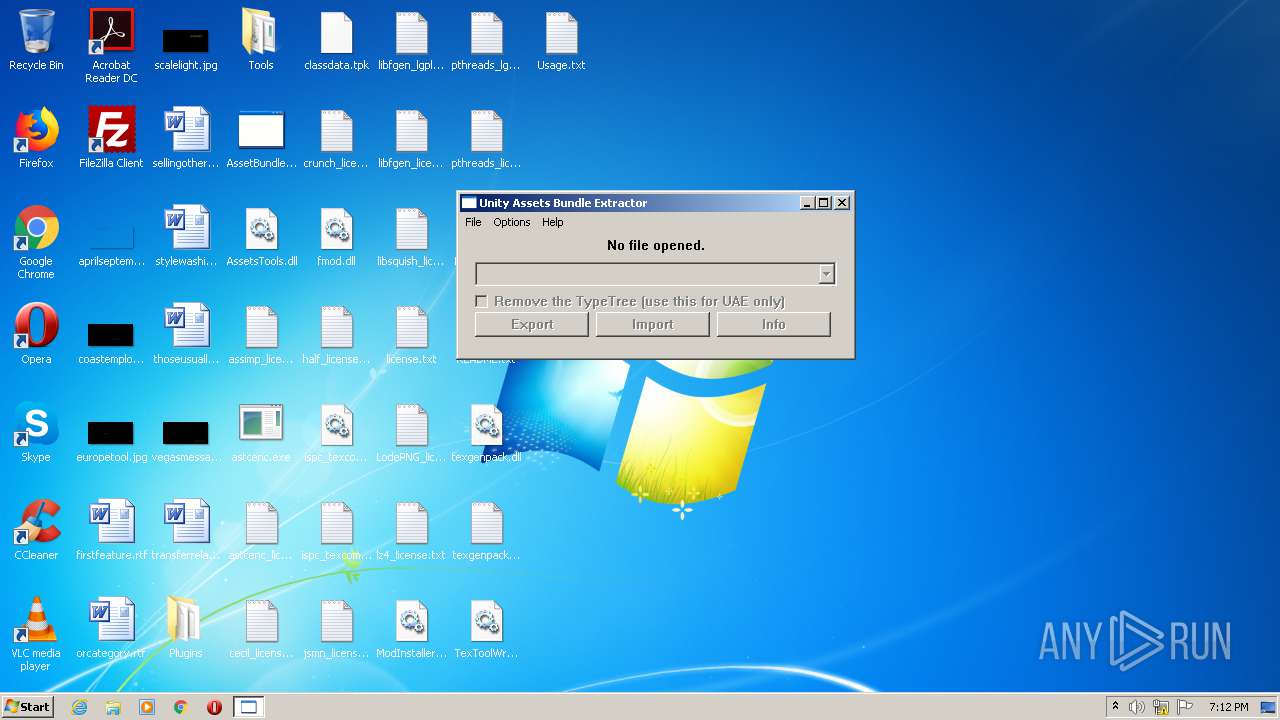
Task: Open Opera from the taskbar
Action: tap(214, 707)
